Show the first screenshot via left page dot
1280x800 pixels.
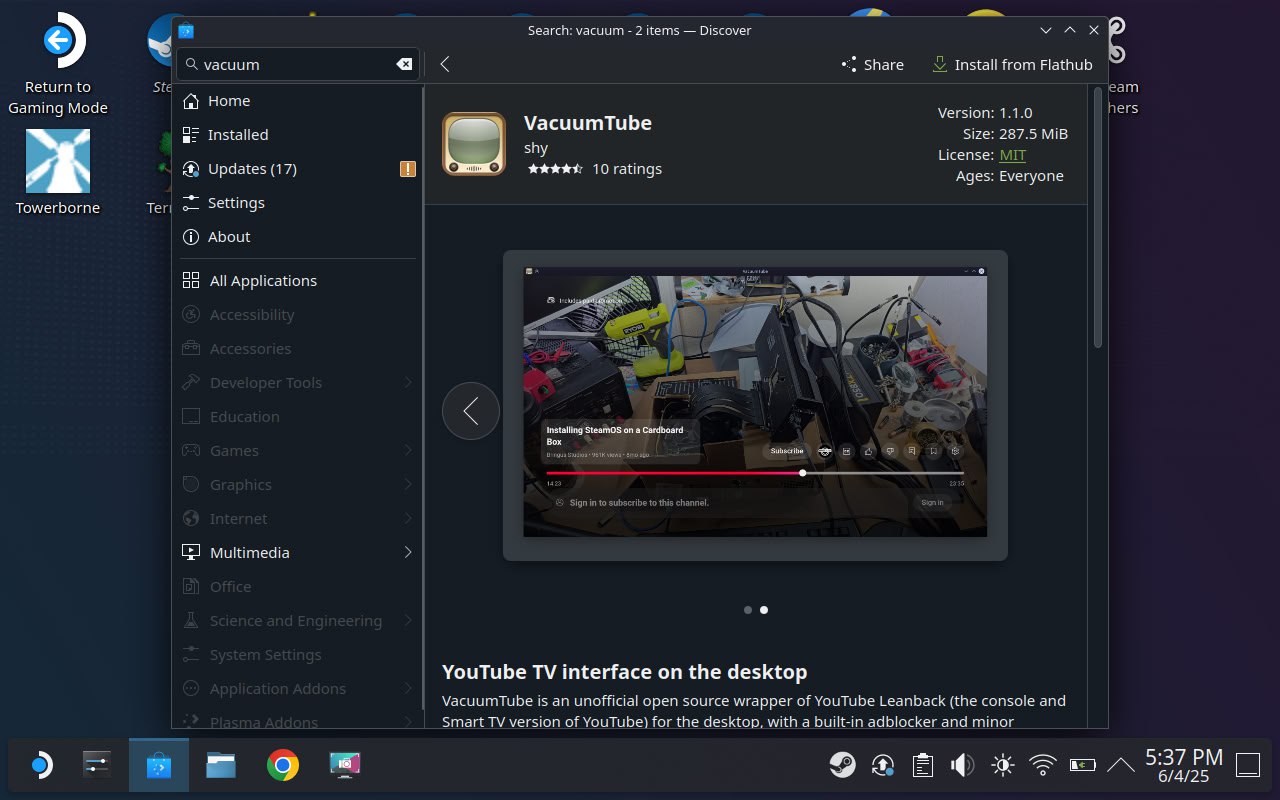pyautogui.click(x=748, y=609)
